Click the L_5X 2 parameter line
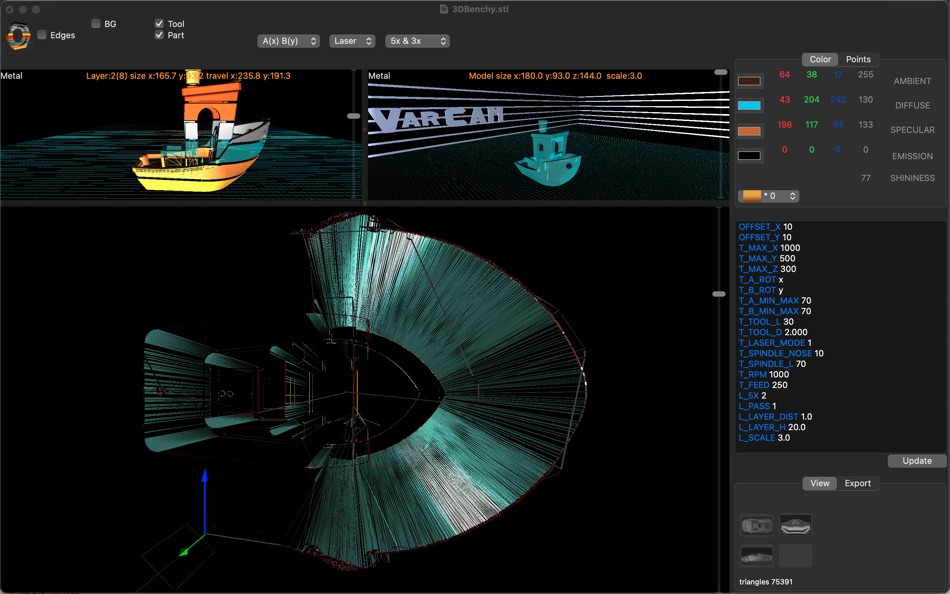The height and width of the screenshot is (594, 950). [752, 396]
